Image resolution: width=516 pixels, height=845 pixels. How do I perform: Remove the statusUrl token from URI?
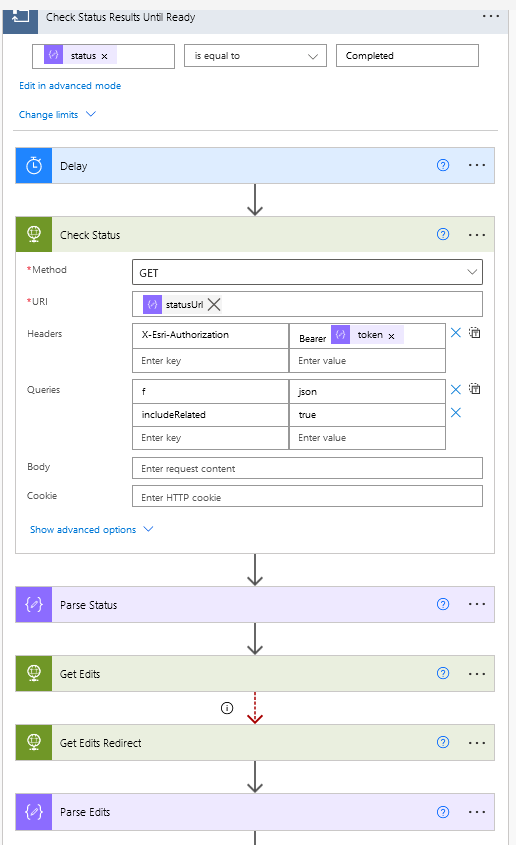click(214, 304)
